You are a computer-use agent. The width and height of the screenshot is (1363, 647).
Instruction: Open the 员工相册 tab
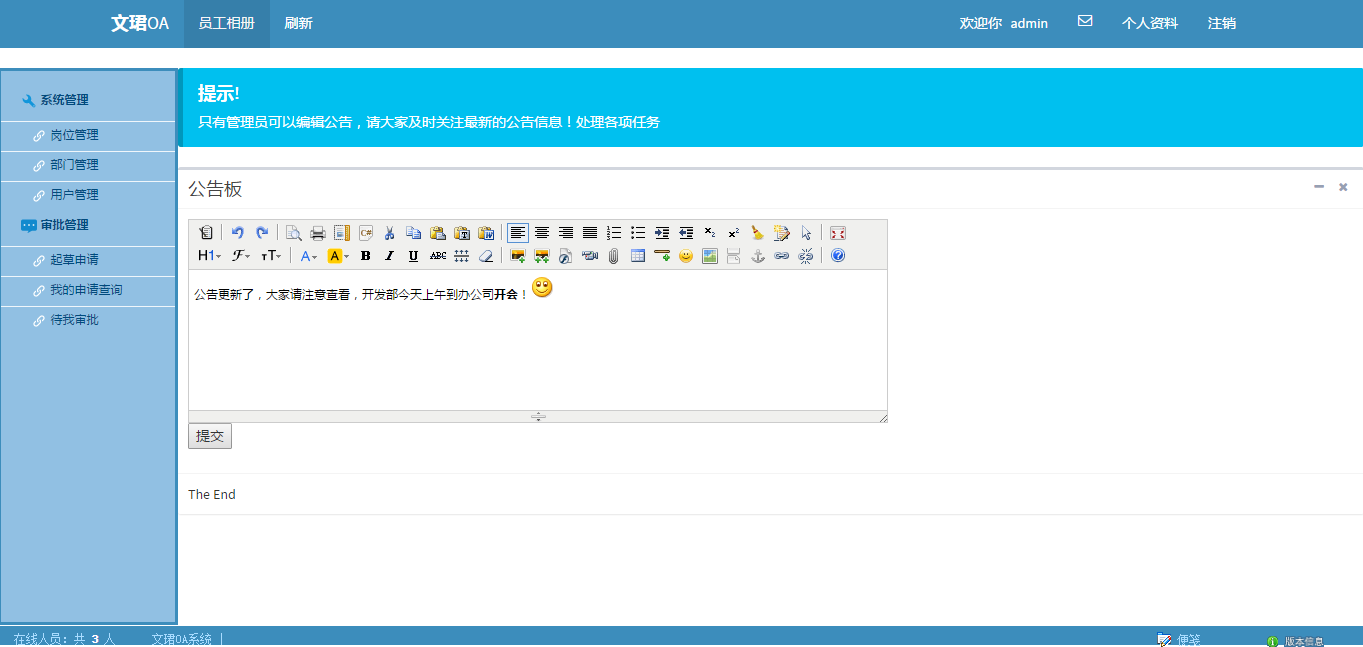(x=227, y=23)
